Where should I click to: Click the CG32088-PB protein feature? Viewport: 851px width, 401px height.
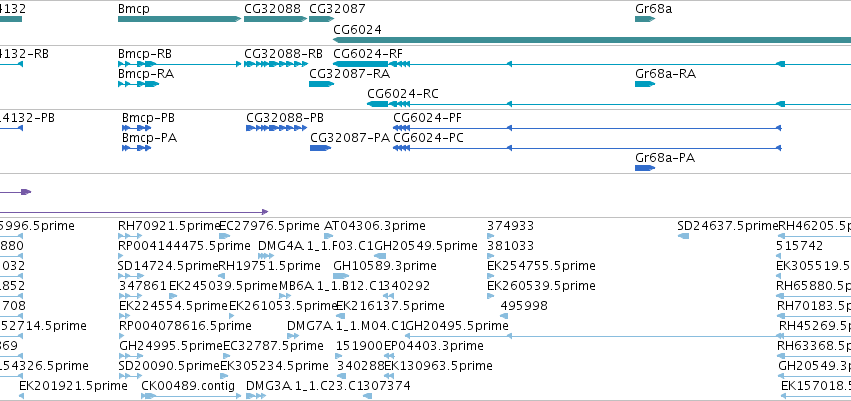point(274,128)
